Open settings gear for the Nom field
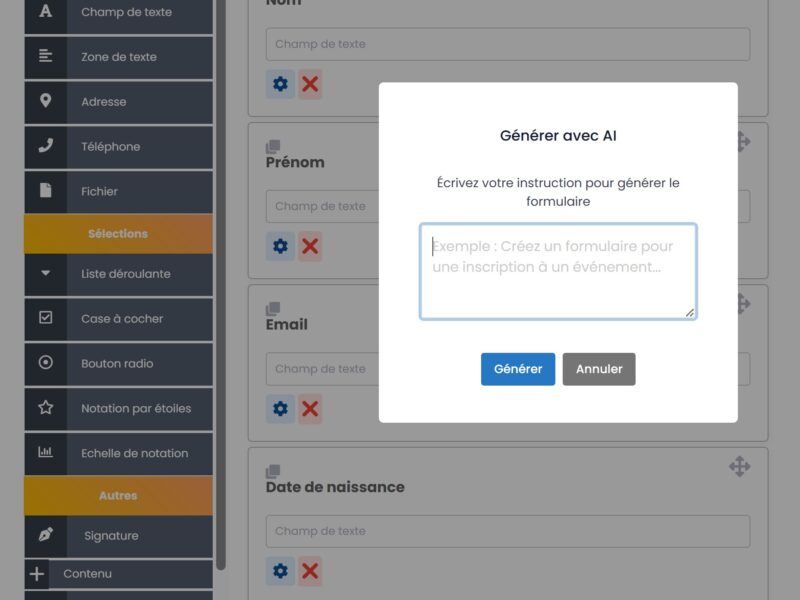This screenshot has width=800, height=600. [x=280, y=84]
